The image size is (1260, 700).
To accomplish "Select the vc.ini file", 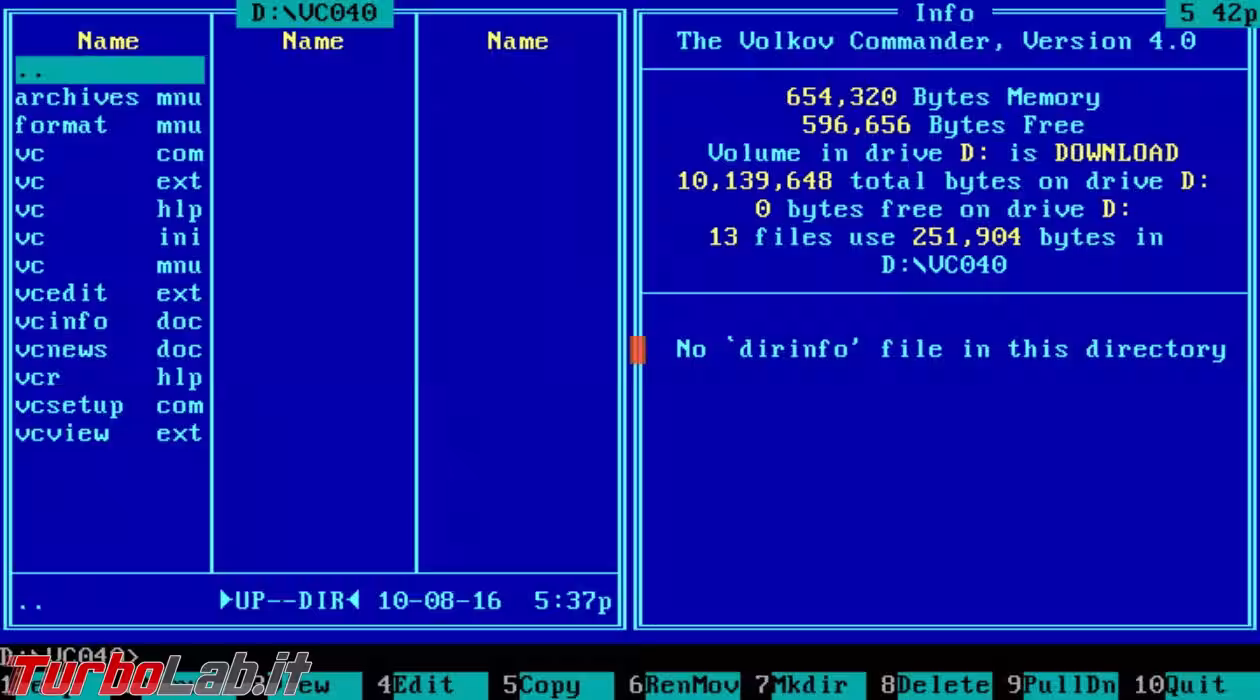I will tap(109, 238).
